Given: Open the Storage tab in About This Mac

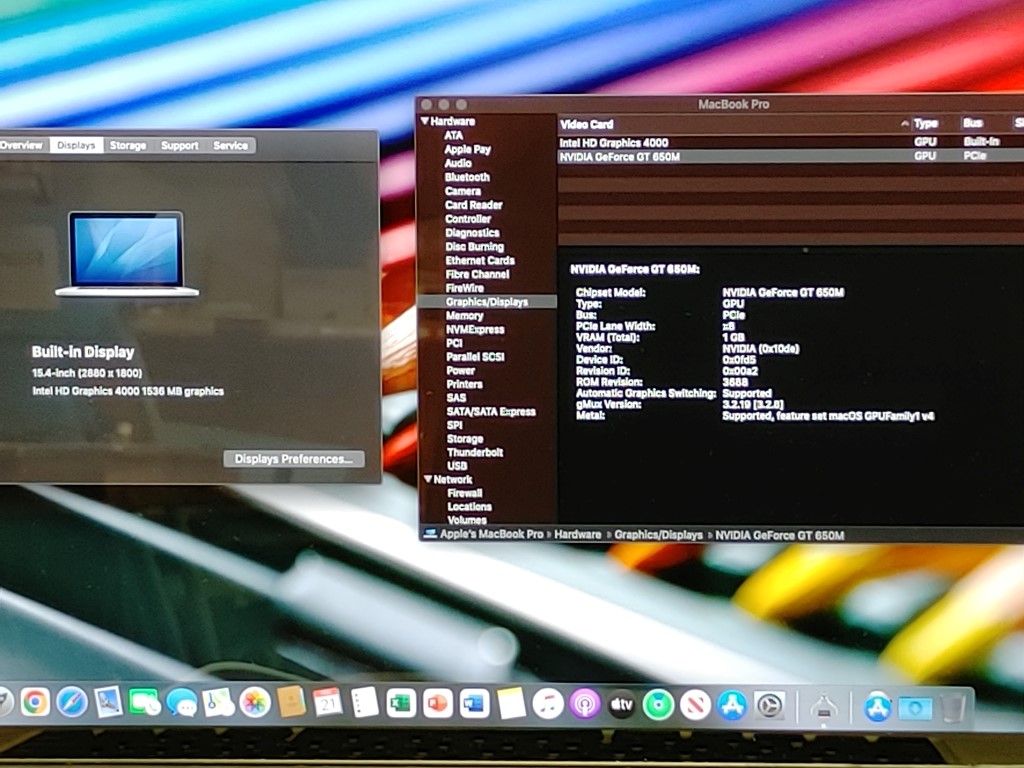Looking at the screenshot, I should [128, 145].
